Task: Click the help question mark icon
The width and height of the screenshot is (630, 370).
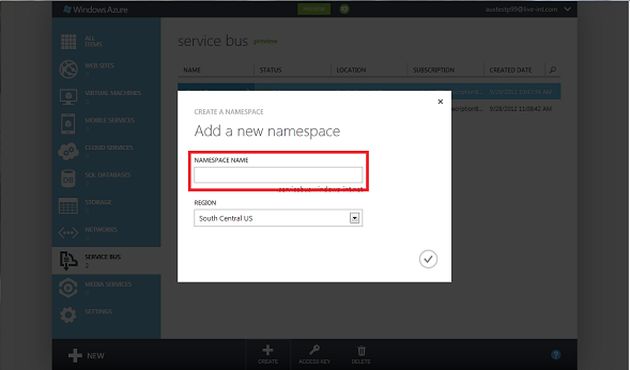Action: tap(556, 354)
